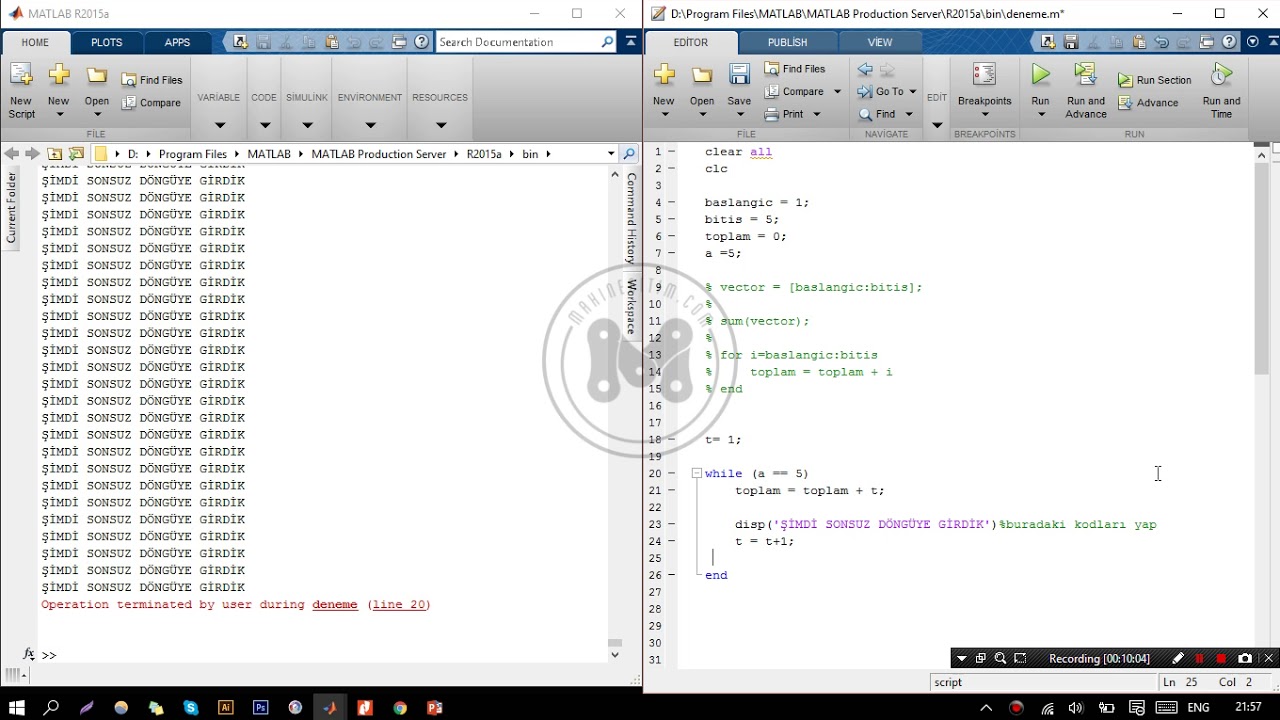Click the line 20 error link

[399, 604]
